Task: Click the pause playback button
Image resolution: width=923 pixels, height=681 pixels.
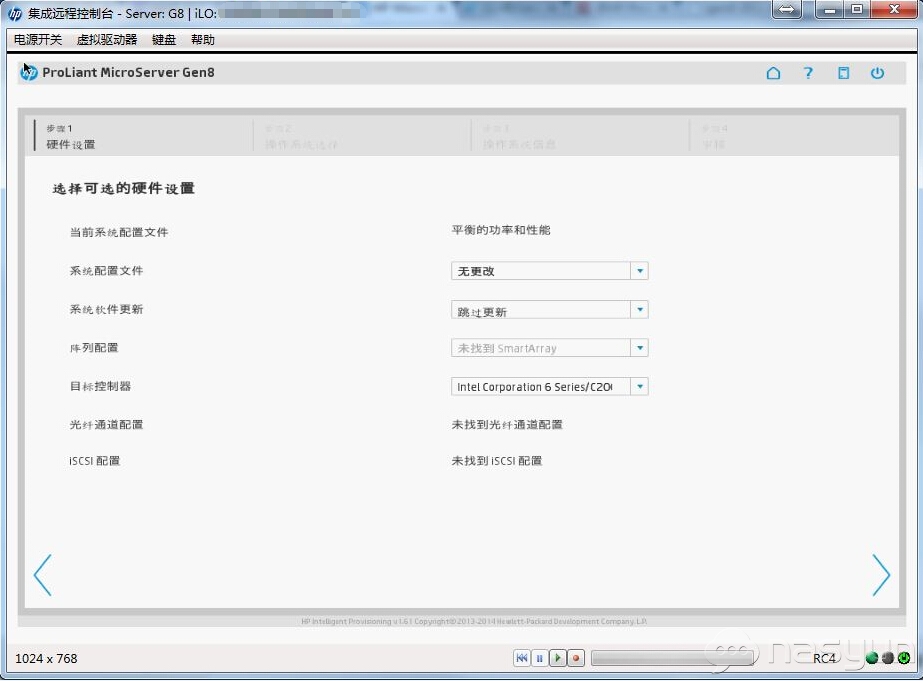Action: (x=539, y=658)
